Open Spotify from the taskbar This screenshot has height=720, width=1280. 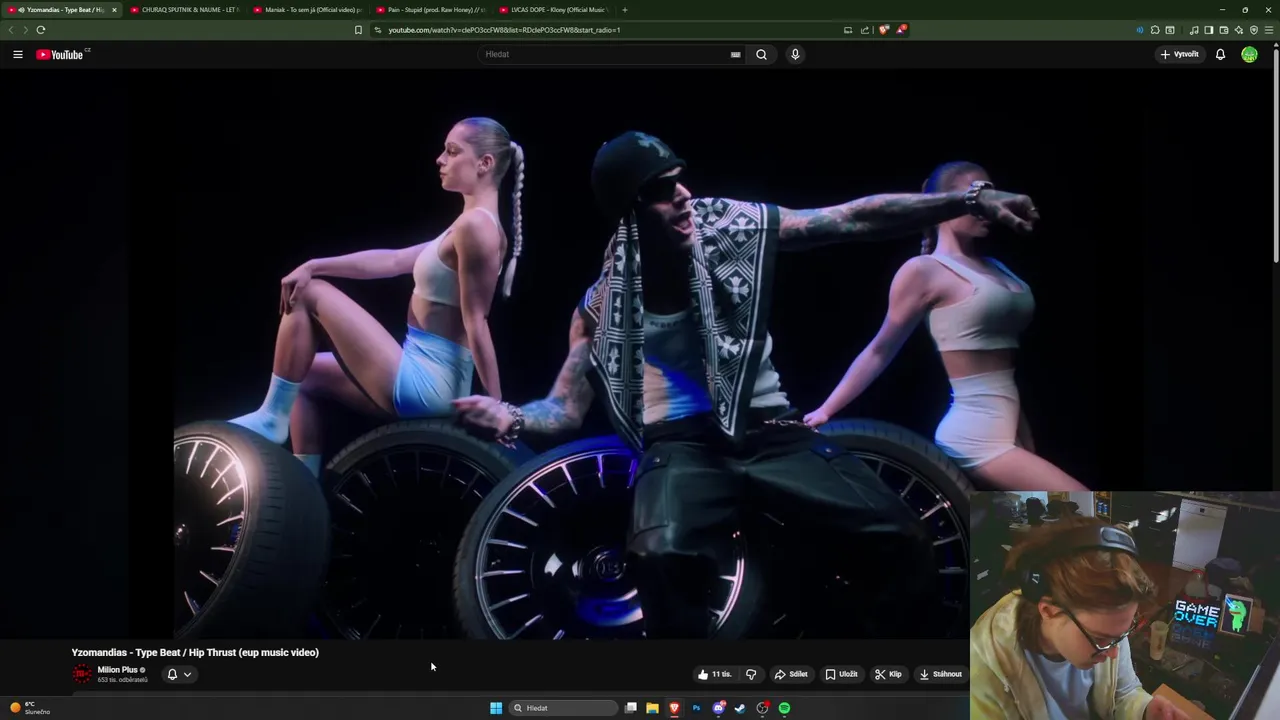(x=784, y=708)
